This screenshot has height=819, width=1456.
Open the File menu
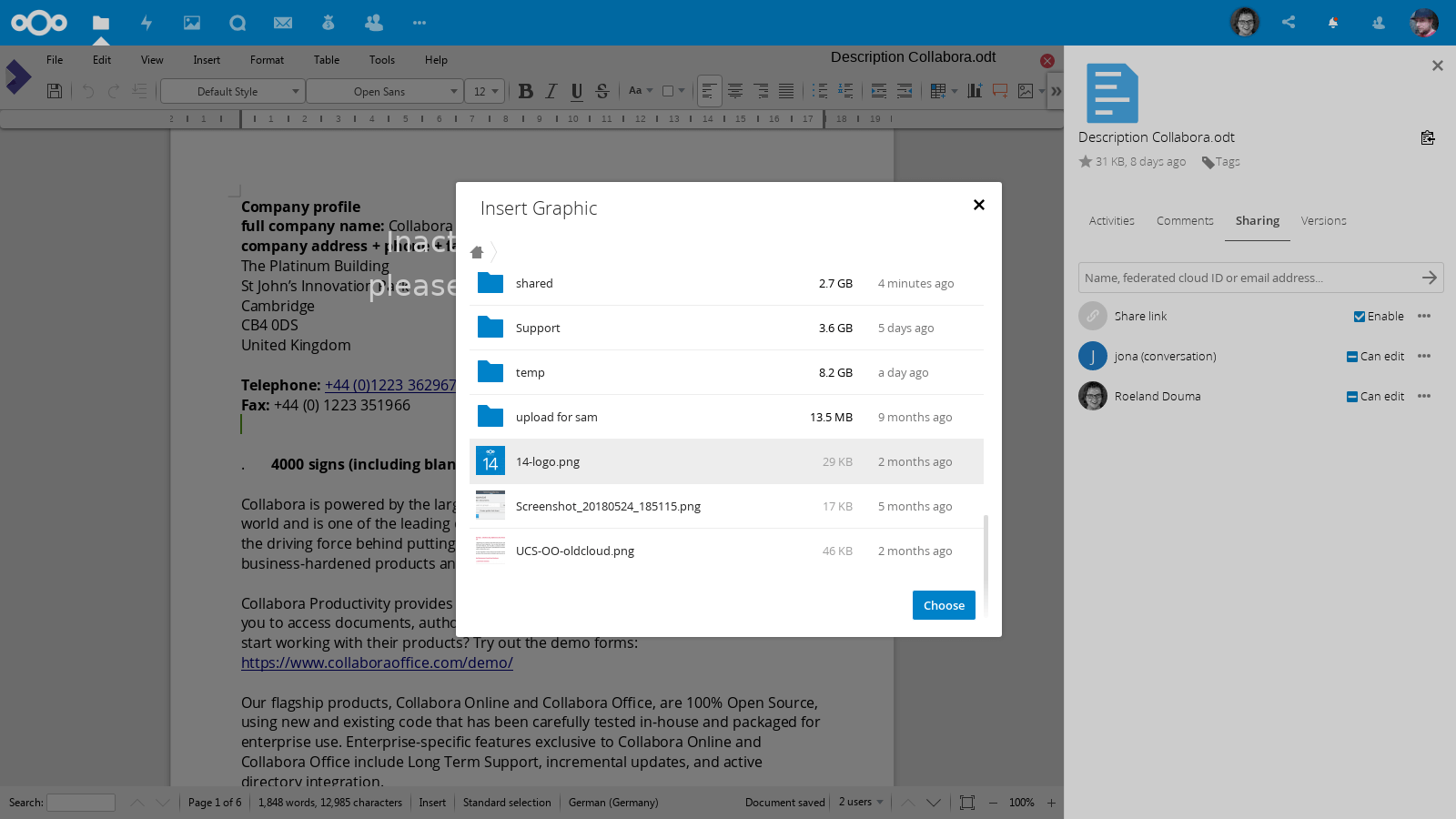tap(55, 60)
